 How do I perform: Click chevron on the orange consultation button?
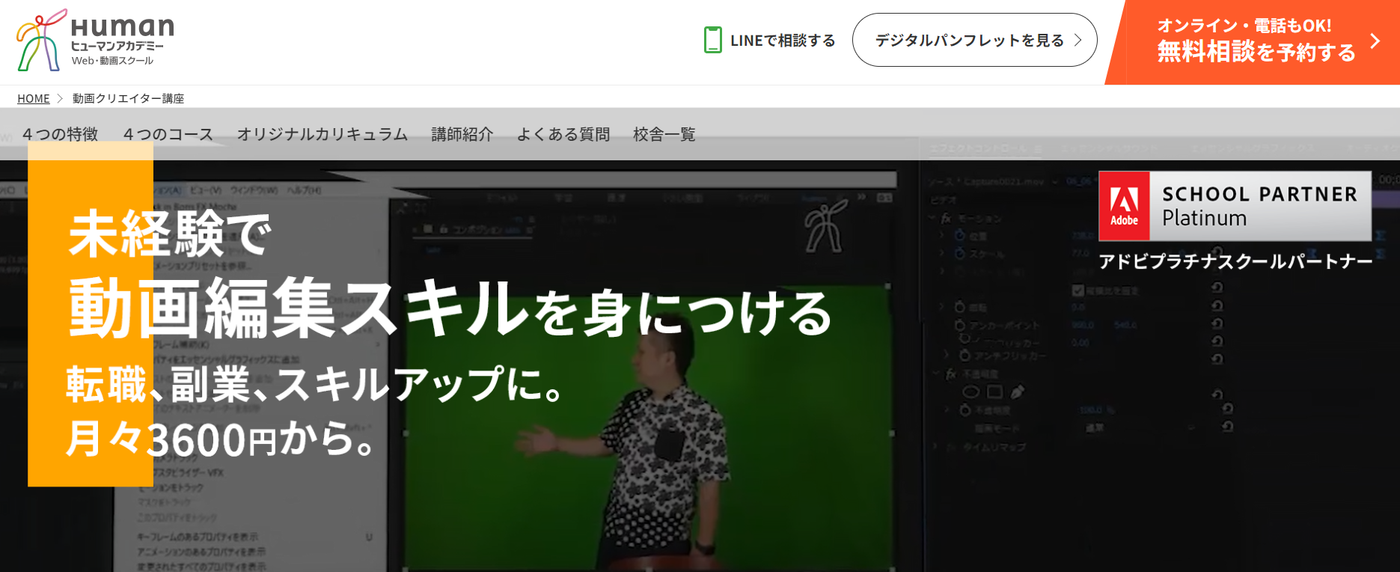pos(1375,41)
